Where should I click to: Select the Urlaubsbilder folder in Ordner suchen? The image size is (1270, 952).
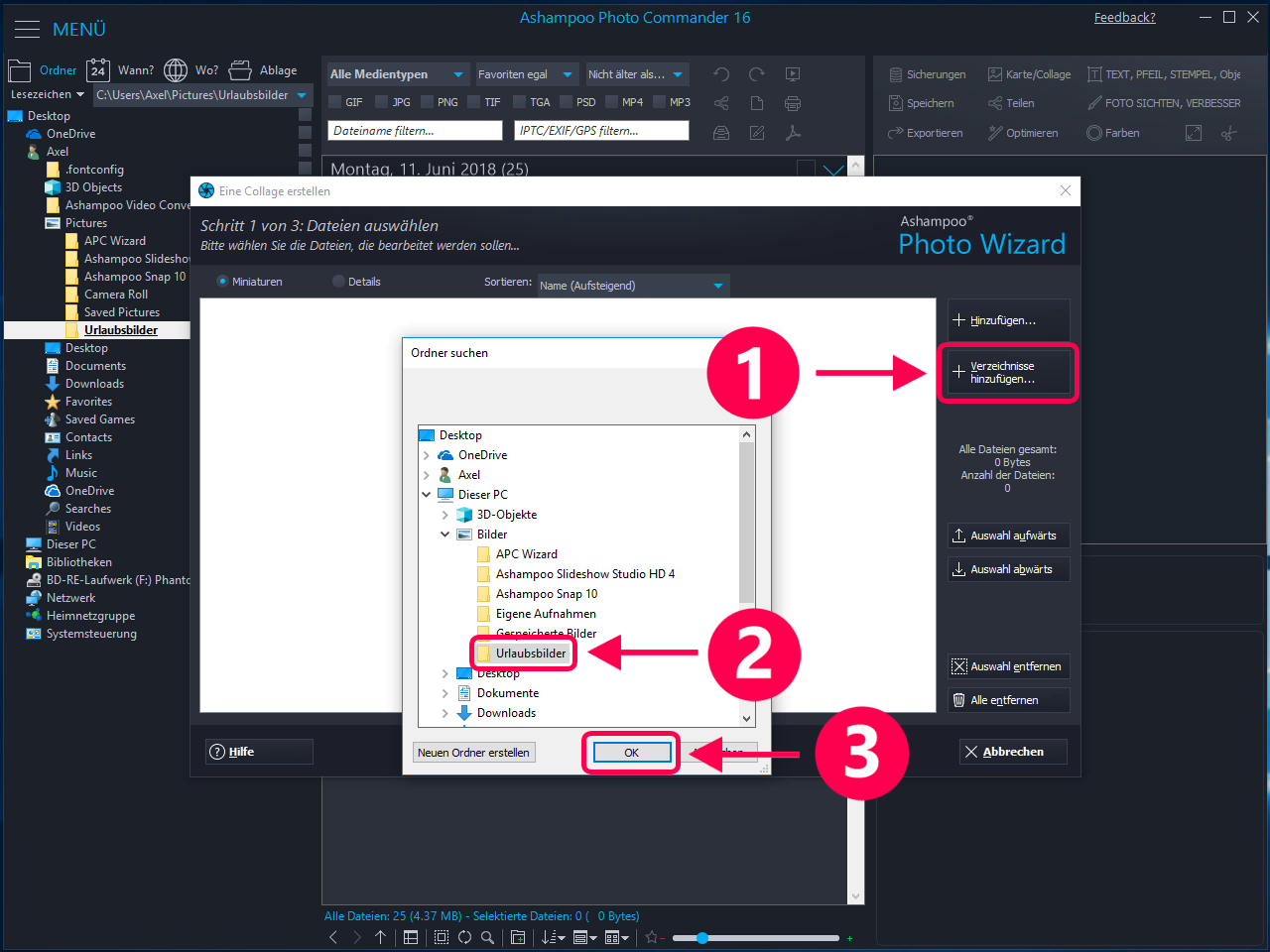[522, 654]
